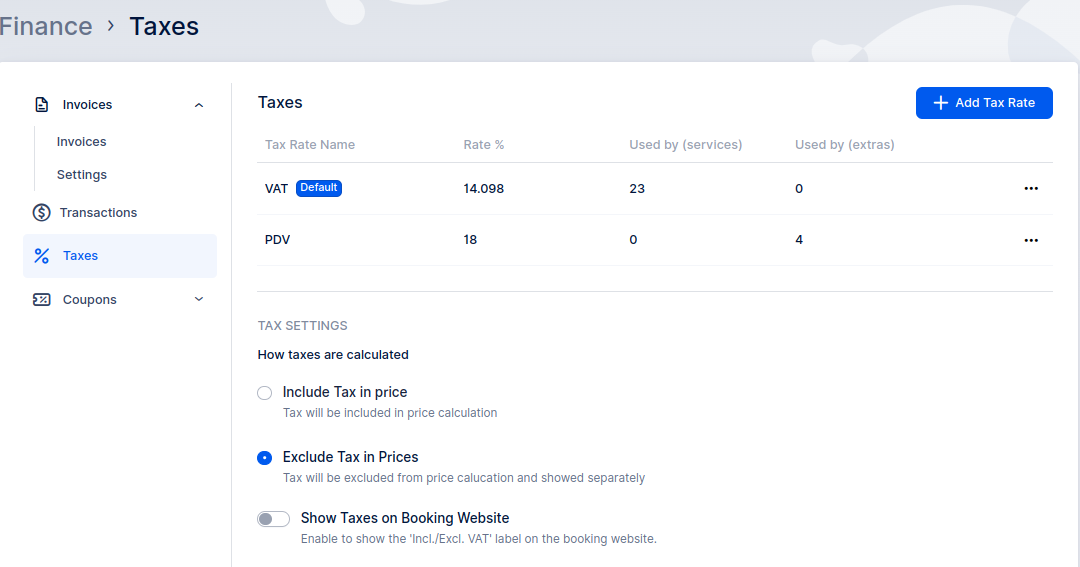This screenshot has width=1080, height=567.
Task: Open invoice Settings in the sidebar
Action: [81, 175]
